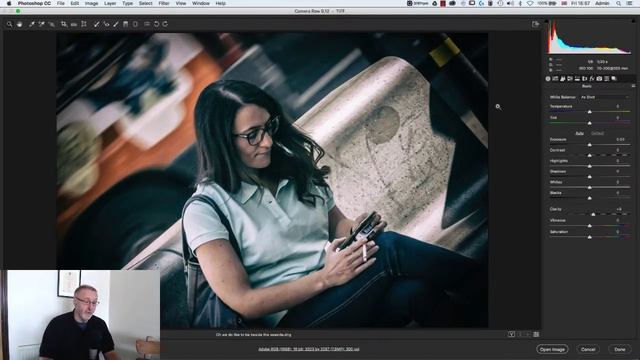Open the Image menu
Image resolution: width=640 pixels, height=360 pixels.
pyautogui.click(x=91, y=3)
